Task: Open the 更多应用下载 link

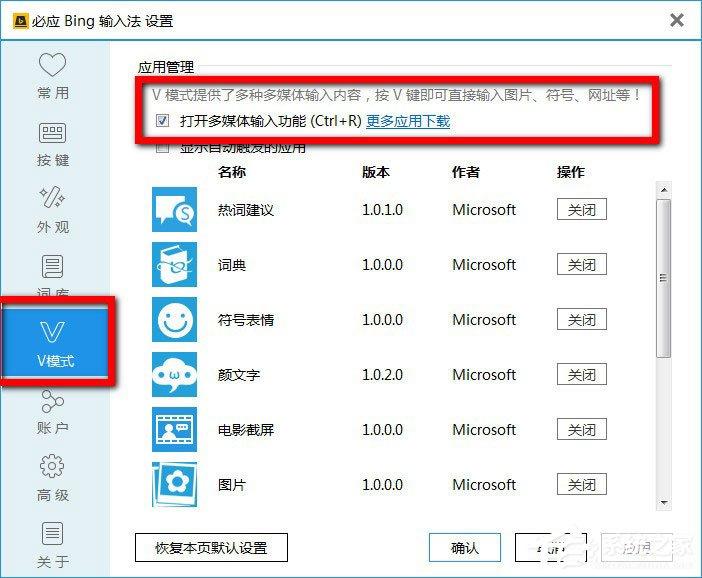Action: pyautogui.click(x=408, y=121)
